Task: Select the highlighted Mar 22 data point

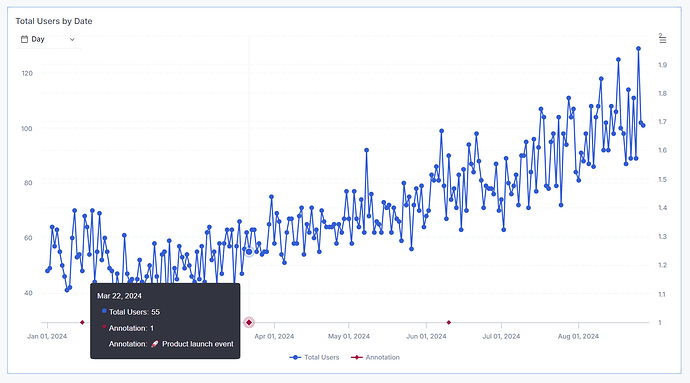Action: tap(249, 252)
